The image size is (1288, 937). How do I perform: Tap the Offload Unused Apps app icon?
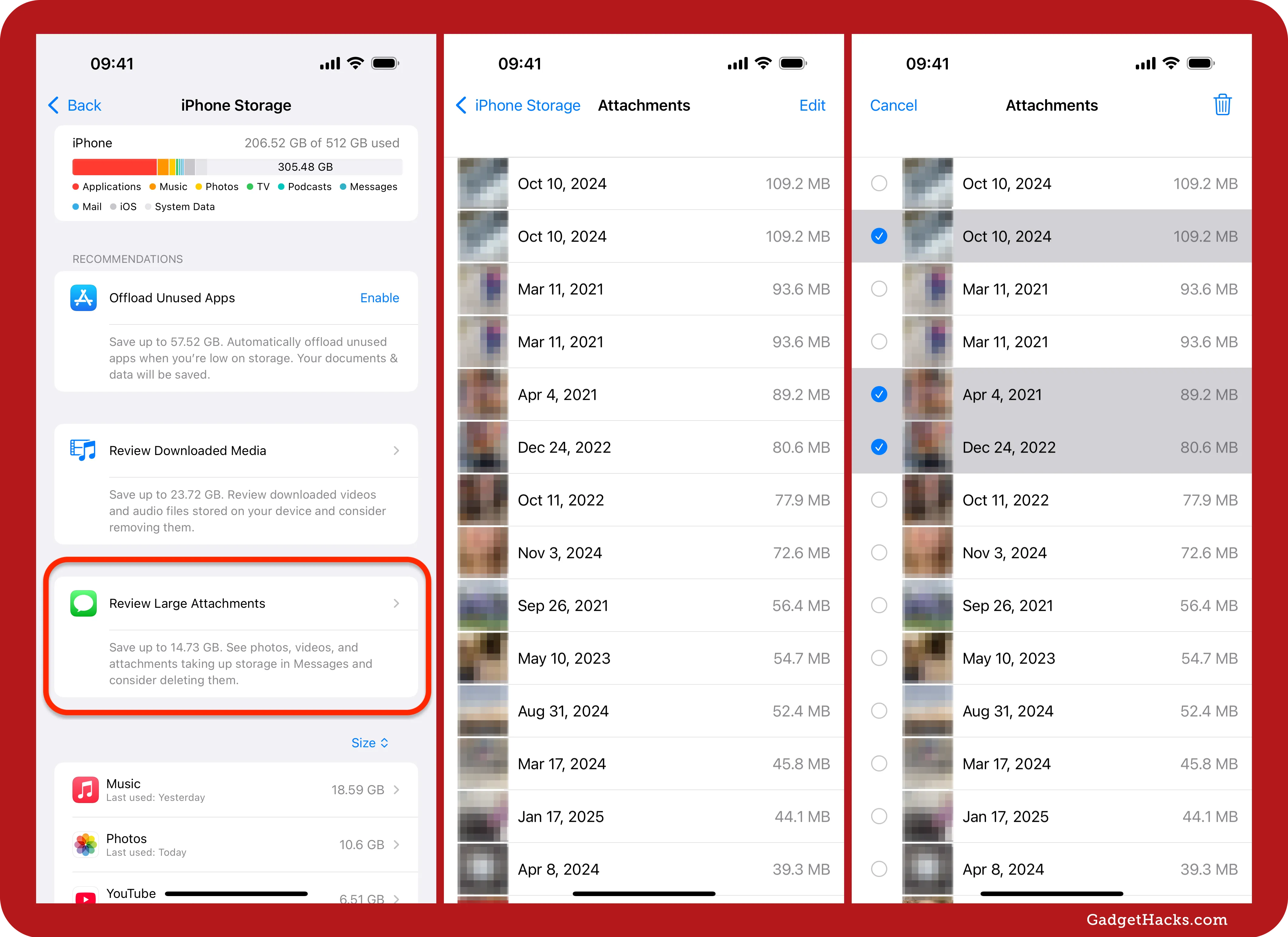tap(84, 297)
